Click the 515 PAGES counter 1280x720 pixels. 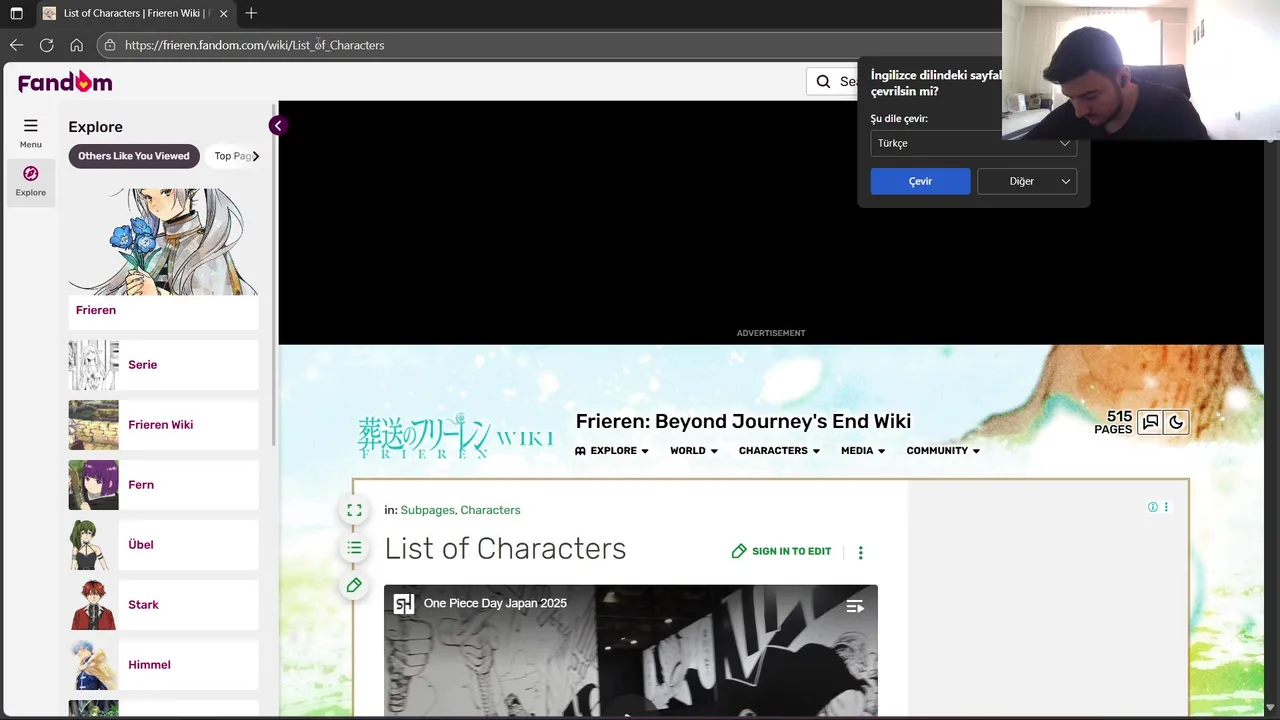[1113, 422]
